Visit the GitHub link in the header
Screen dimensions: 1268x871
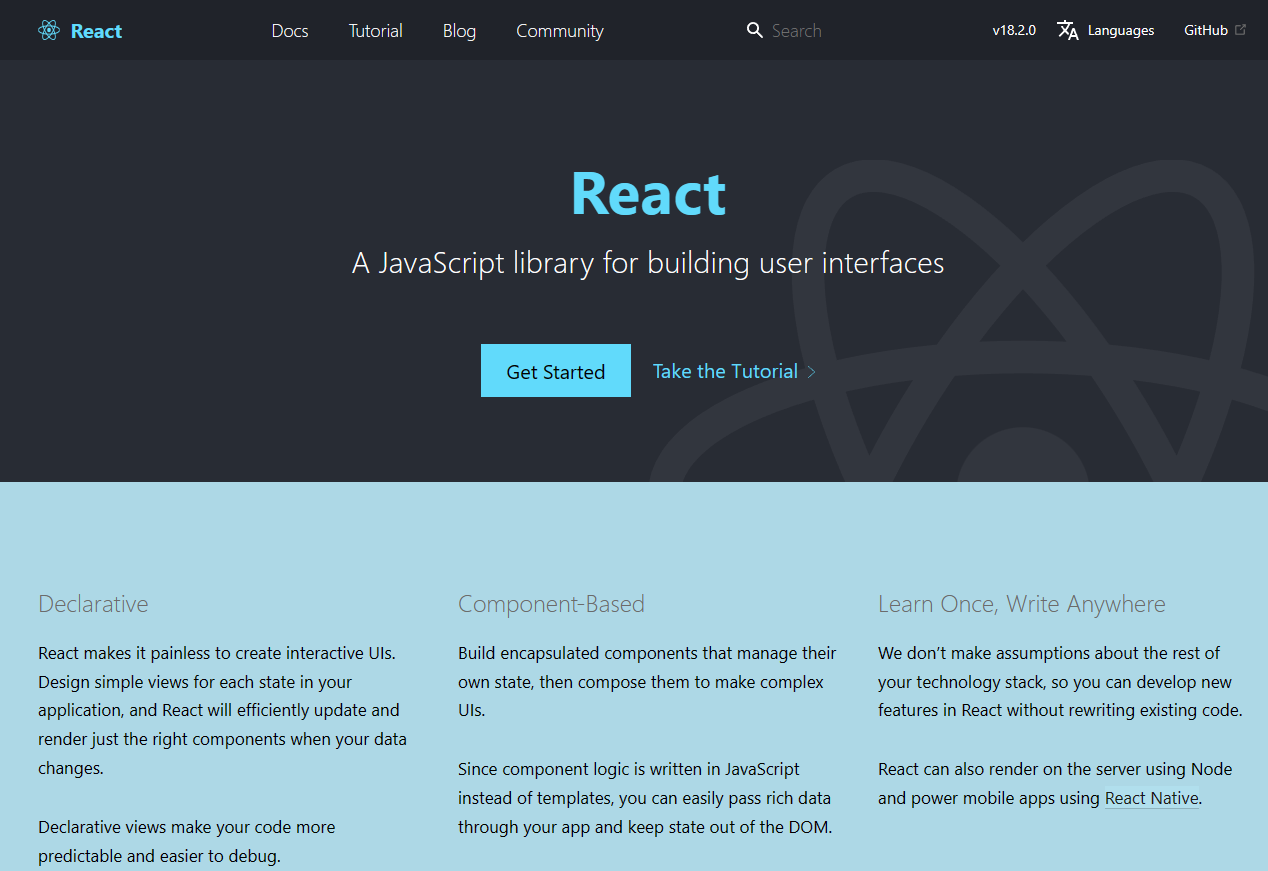point(1205,31)
